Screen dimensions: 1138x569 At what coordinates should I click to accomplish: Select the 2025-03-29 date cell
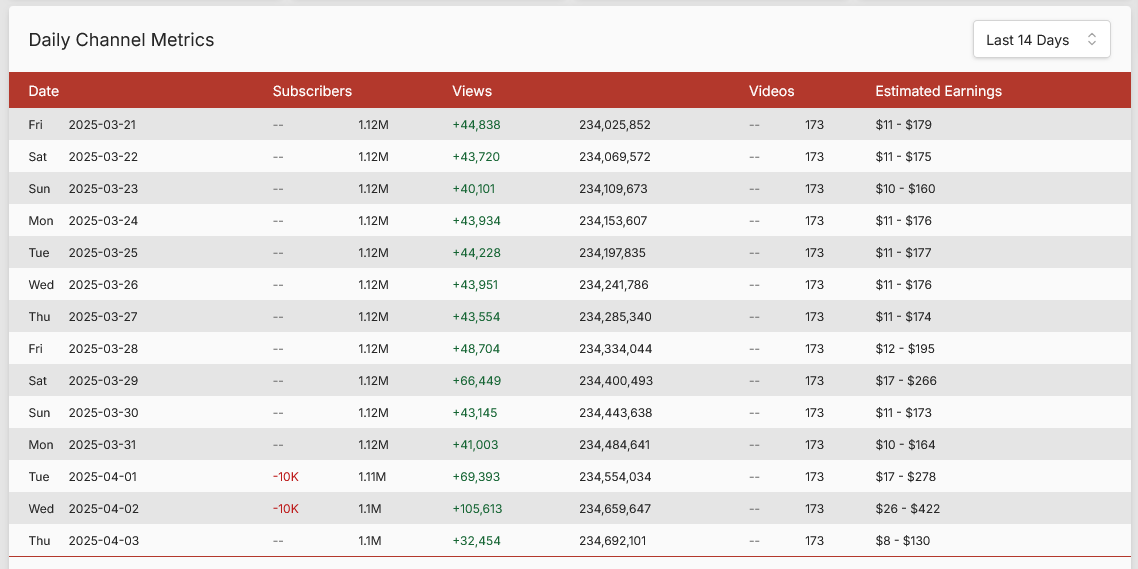tap(102, 381)
